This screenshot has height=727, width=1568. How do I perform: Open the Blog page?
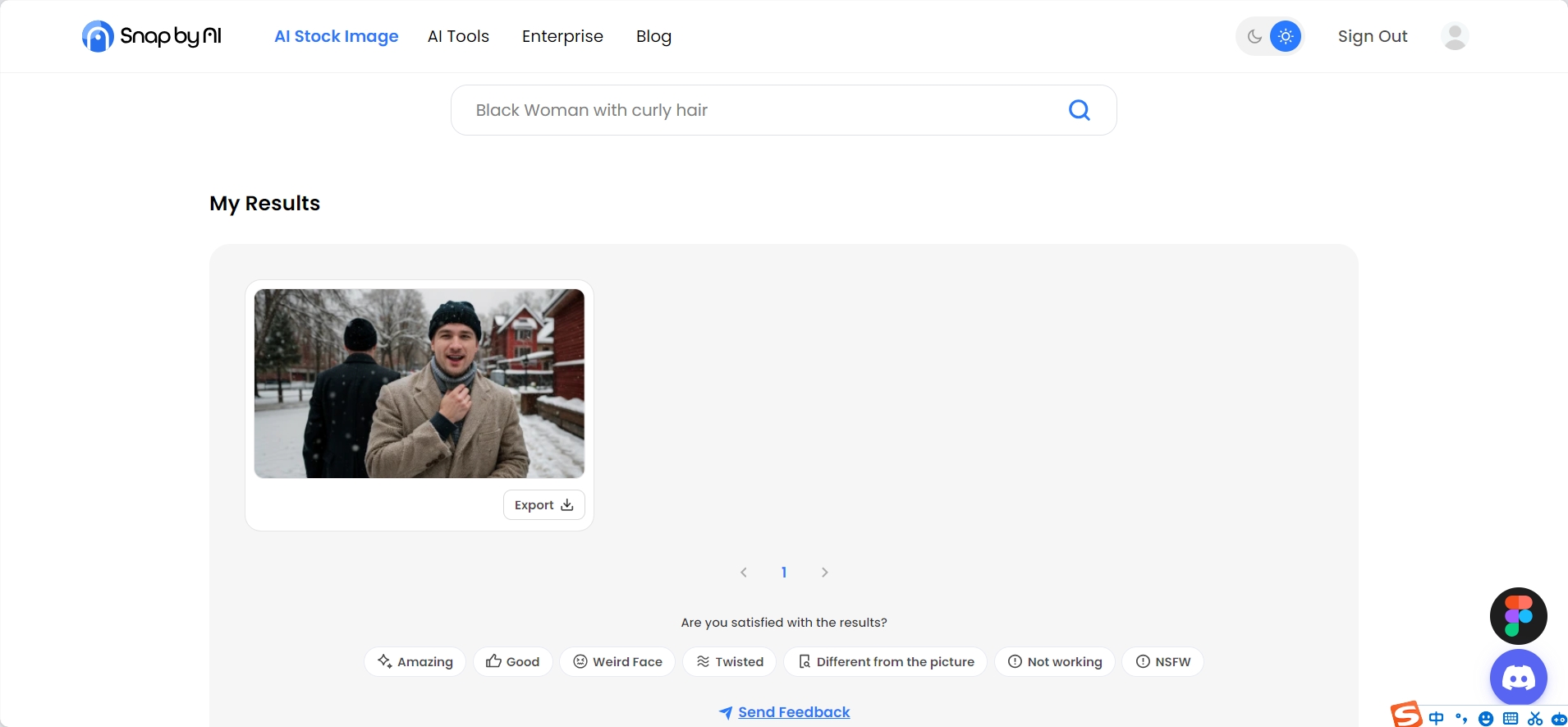click(x=653, y=36)
